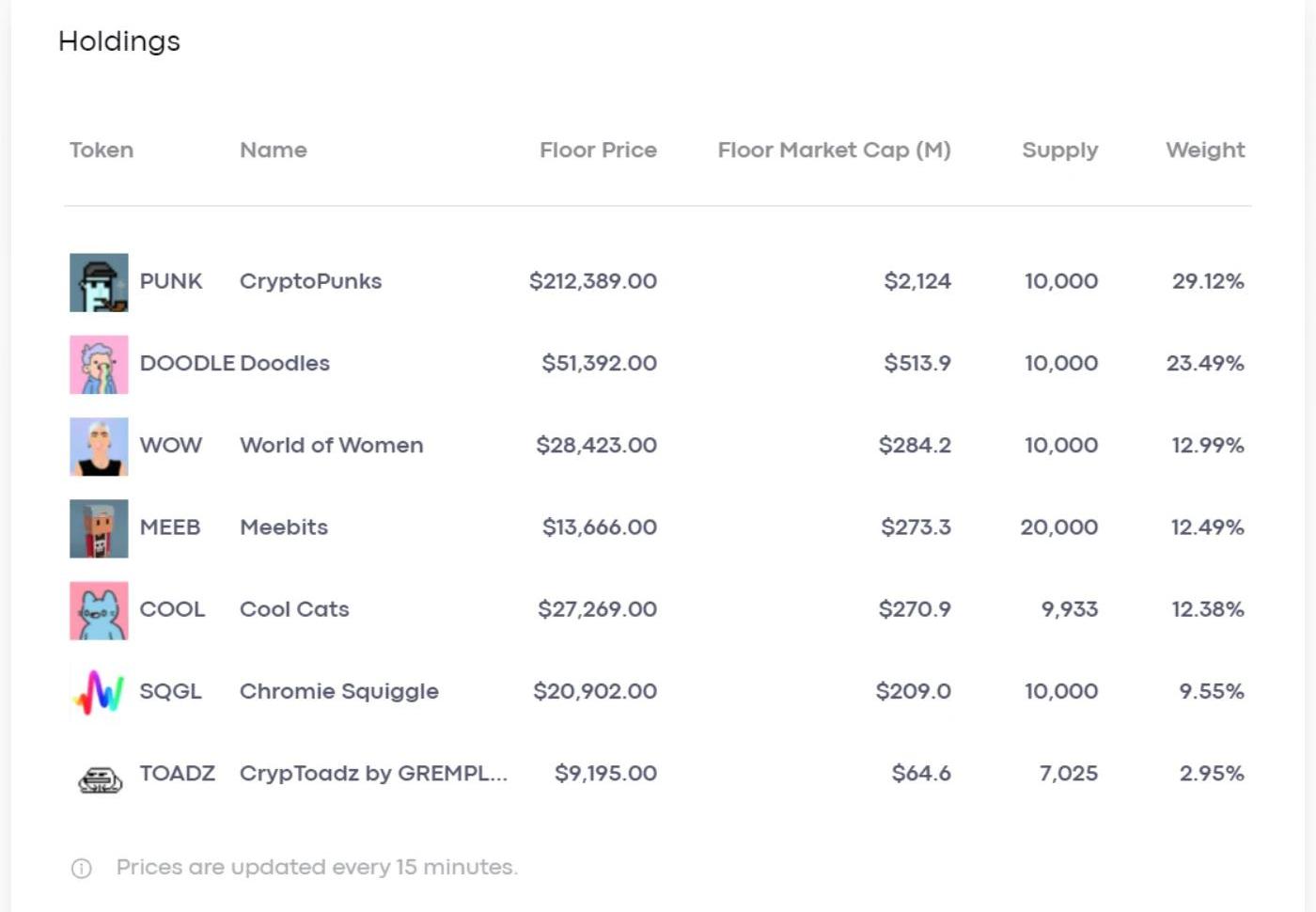Click the info icon beside price update note
The image size is (1316, 912).
coord(82,868)
